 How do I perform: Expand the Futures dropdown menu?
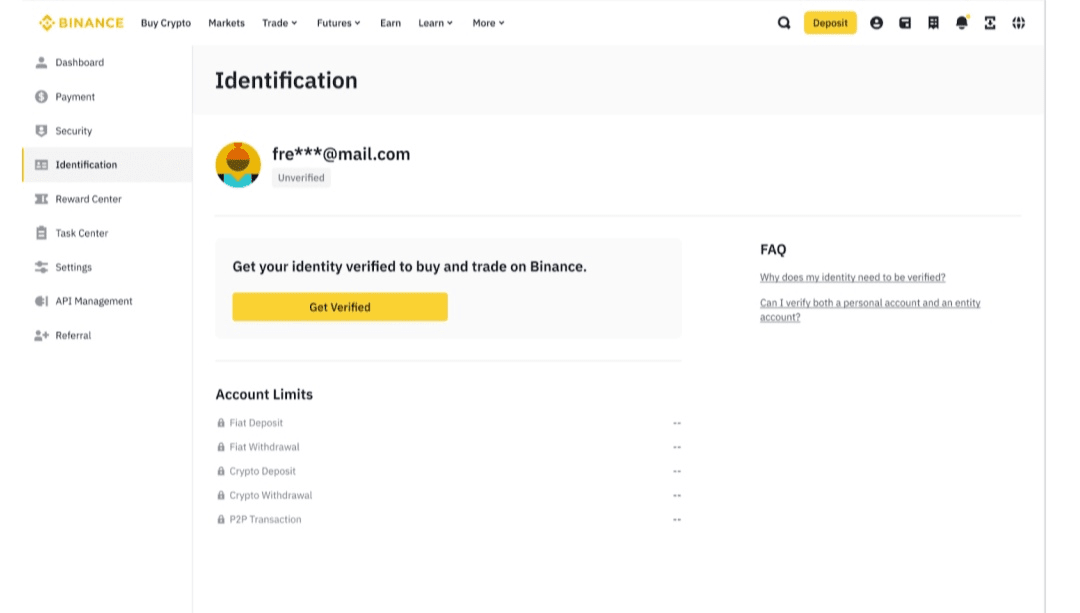tap(338, 23)
